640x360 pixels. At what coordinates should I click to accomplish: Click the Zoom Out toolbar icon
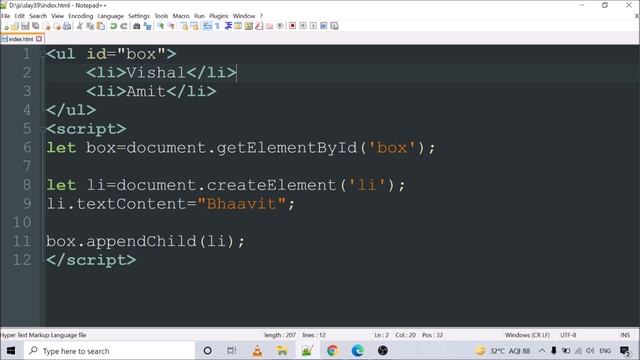point(171,26)
